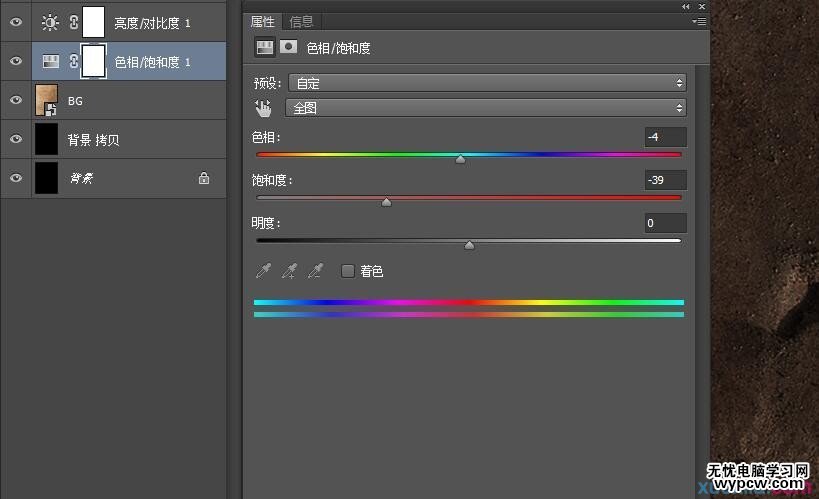Open the Properties panel flyout menu
Viewport: 819px width, 499px height.
coord(698,21)
